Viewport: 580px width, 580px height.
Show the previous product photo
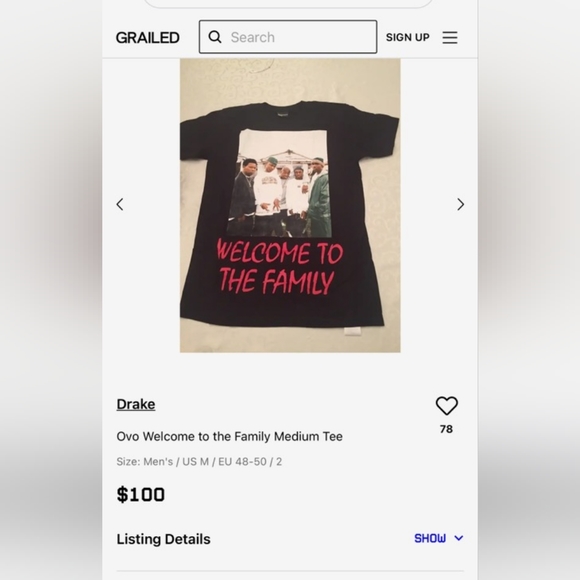pos(120,204)
